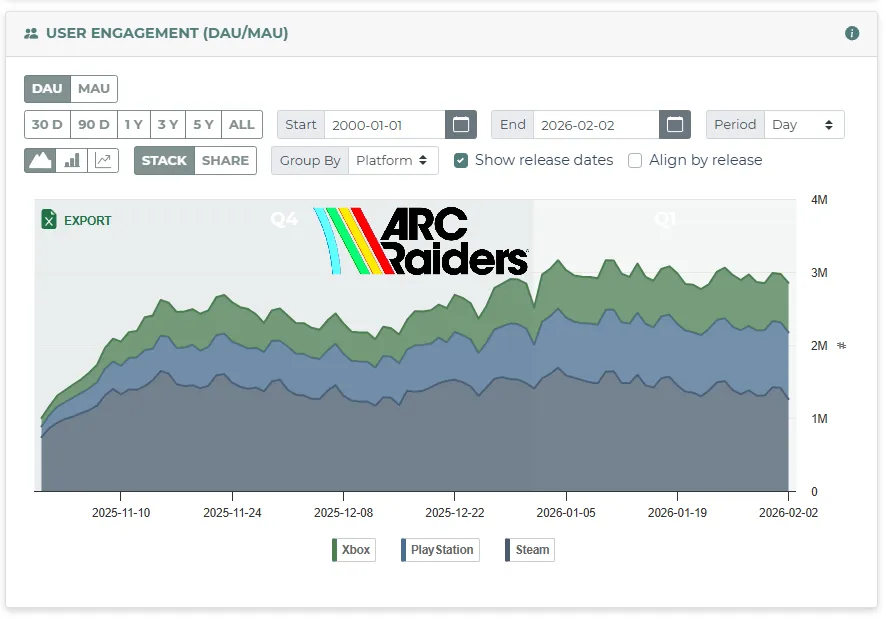This screenshot has width=886, height=619.
Task: Click the Start date input field
Action: (x=384, y=125)
